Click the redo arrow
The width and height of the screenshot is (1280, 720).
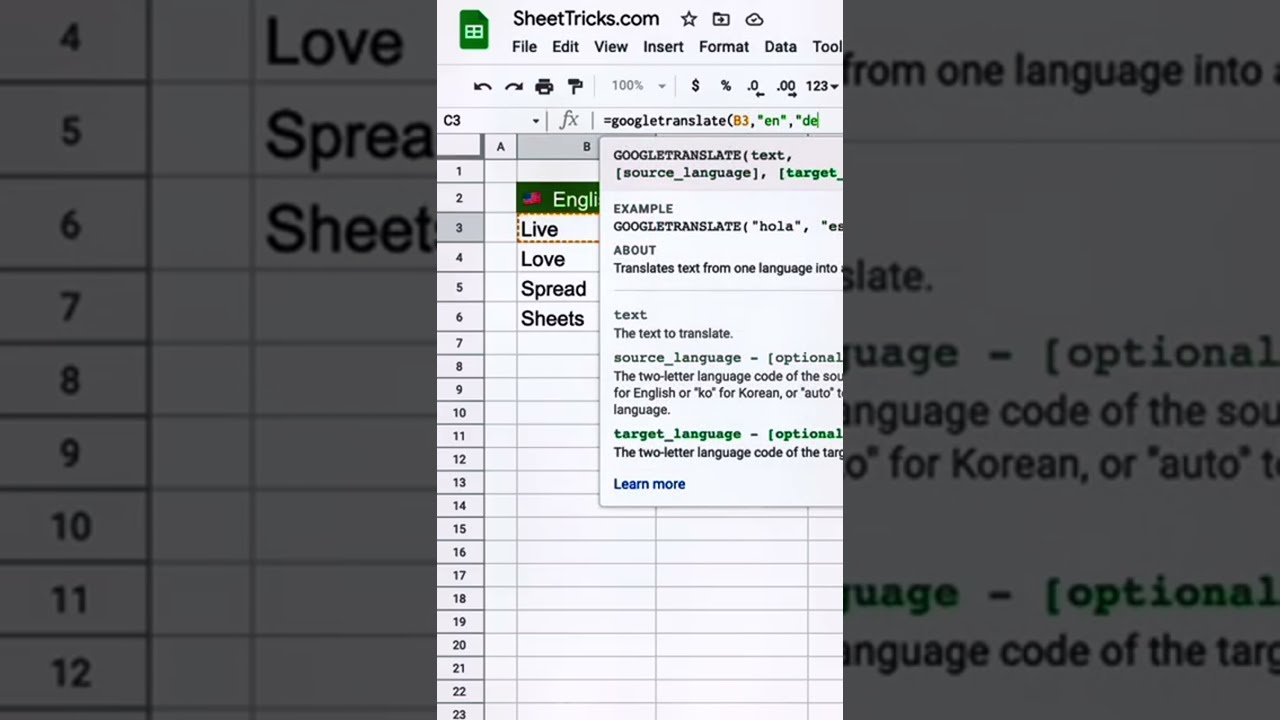click(x=513, y=87)
